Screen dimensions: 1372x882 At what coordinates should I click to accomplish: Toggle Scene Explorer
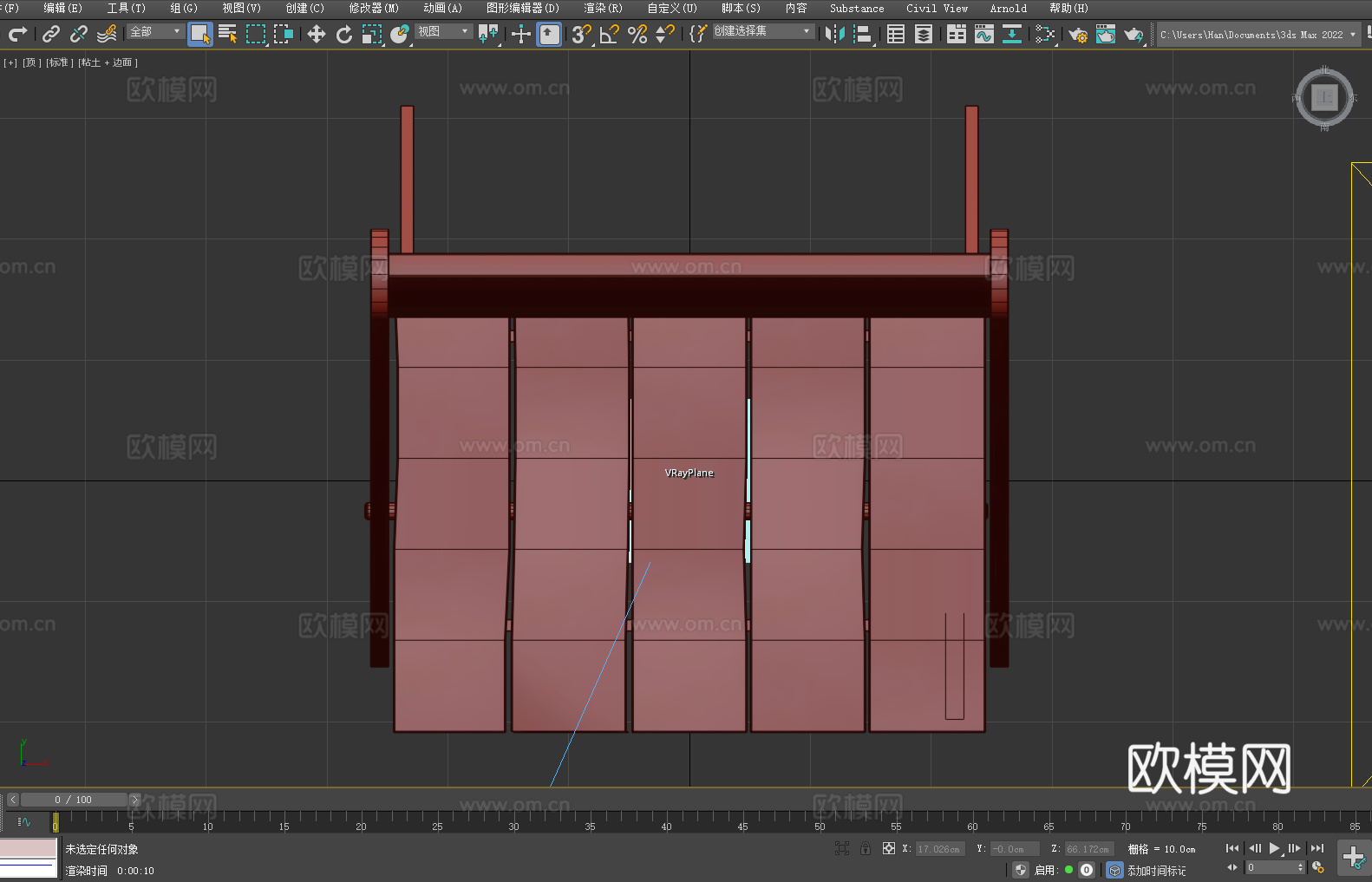click(896, 34)
